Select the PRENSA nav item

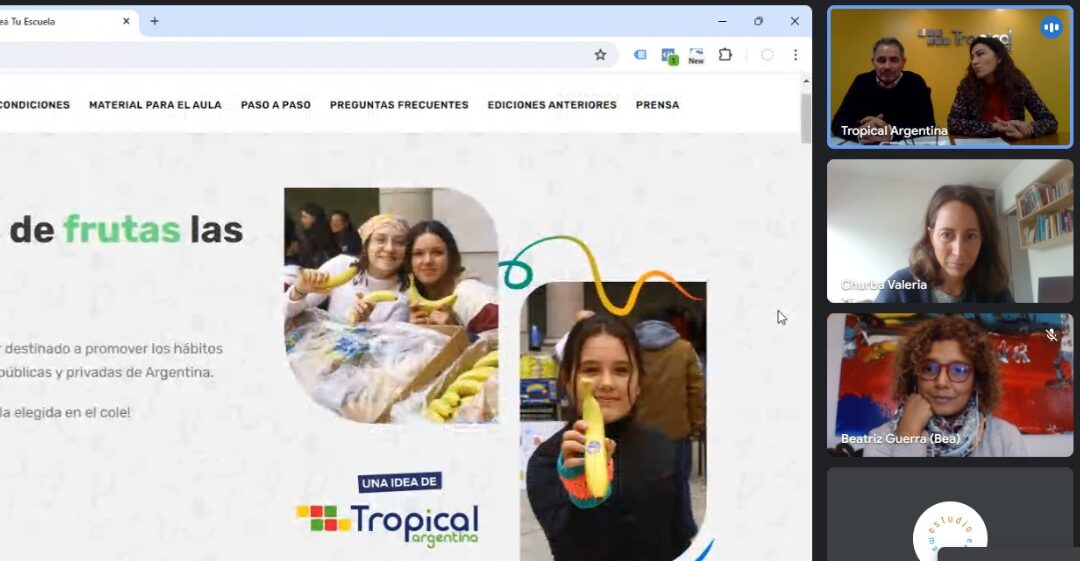[x=657, y=105]
